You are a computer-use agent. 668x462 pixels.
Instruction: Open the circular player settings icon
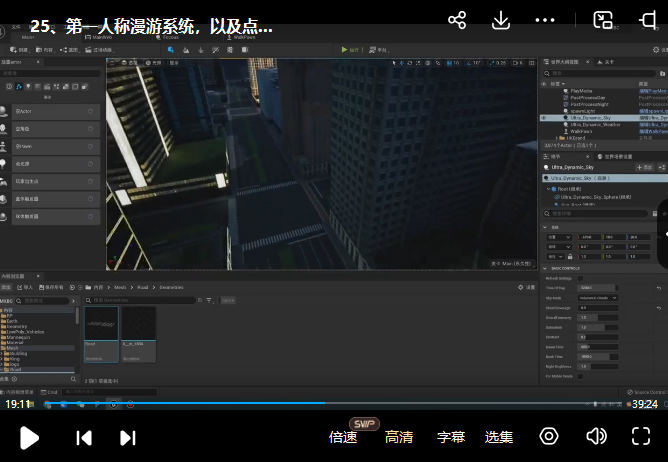pos(549,436)
